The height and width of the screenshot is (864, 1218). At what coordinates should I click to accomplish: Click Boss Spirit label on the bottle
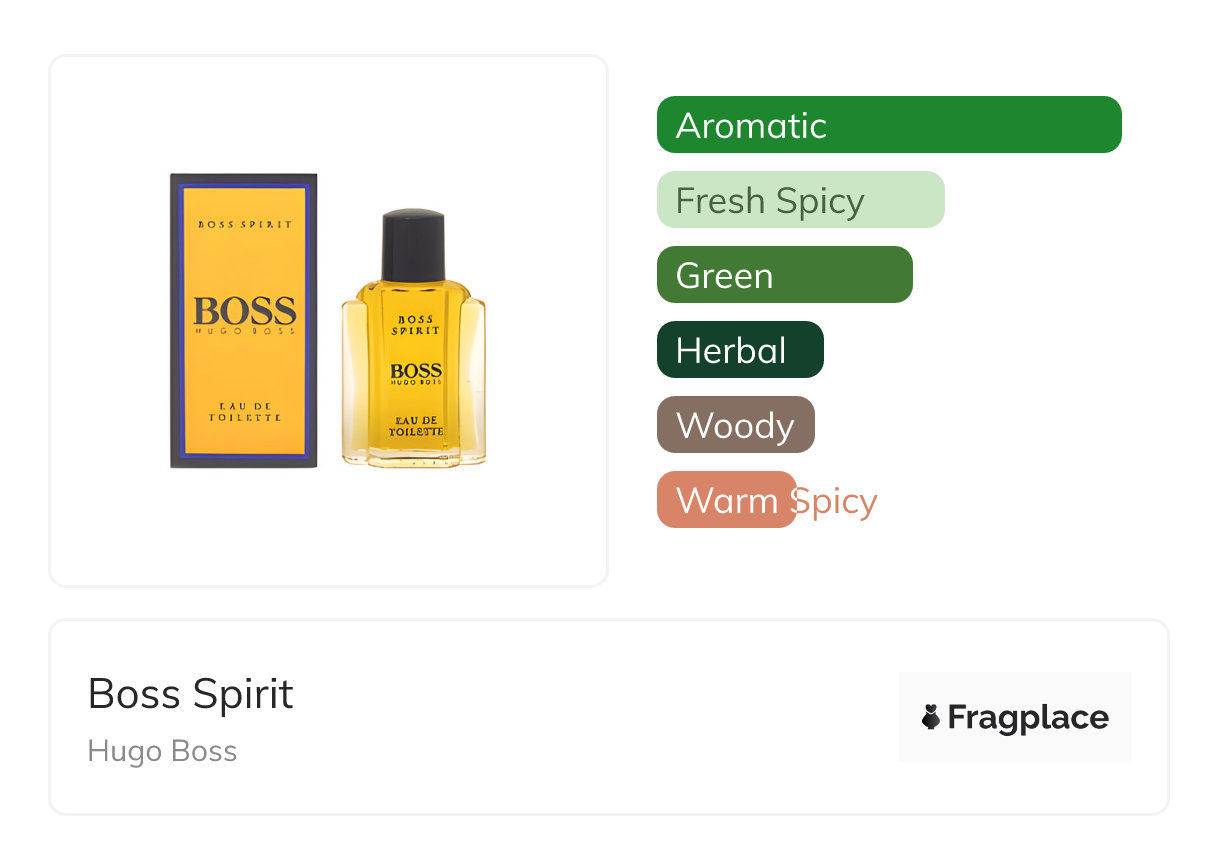[415, 324]
